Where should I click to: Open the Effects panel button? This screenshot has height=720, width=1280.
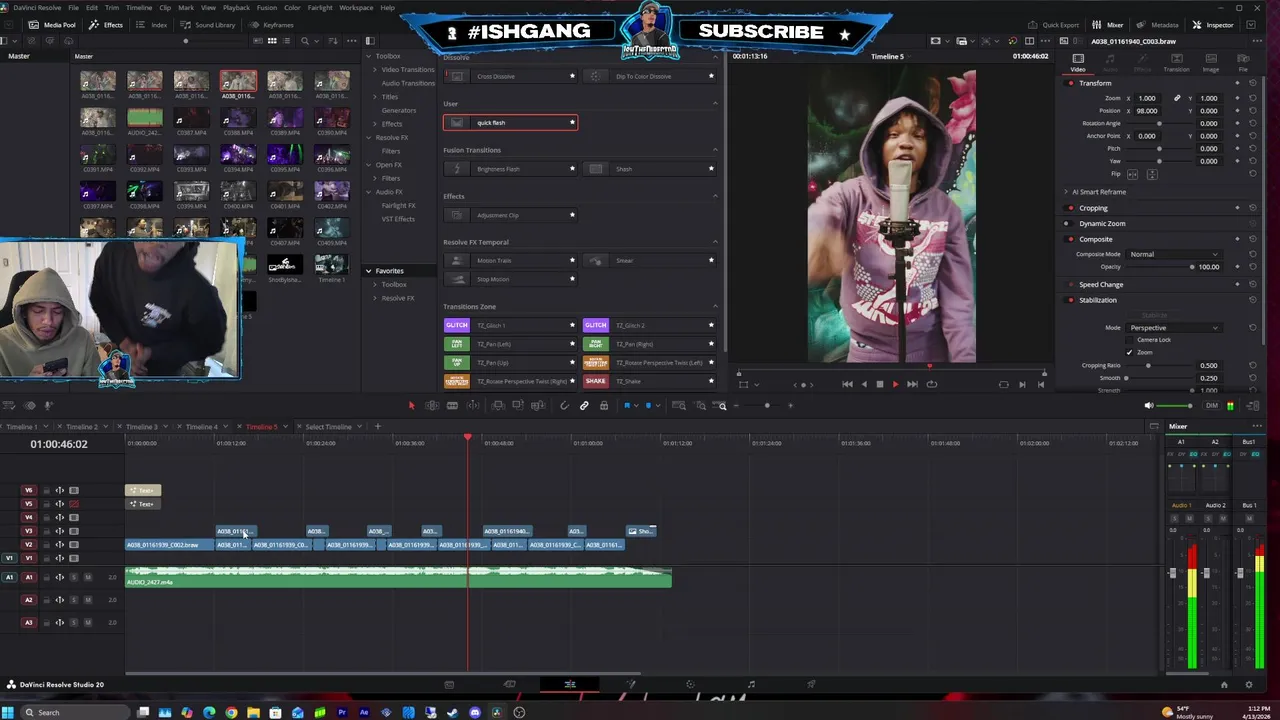point(106,25)
